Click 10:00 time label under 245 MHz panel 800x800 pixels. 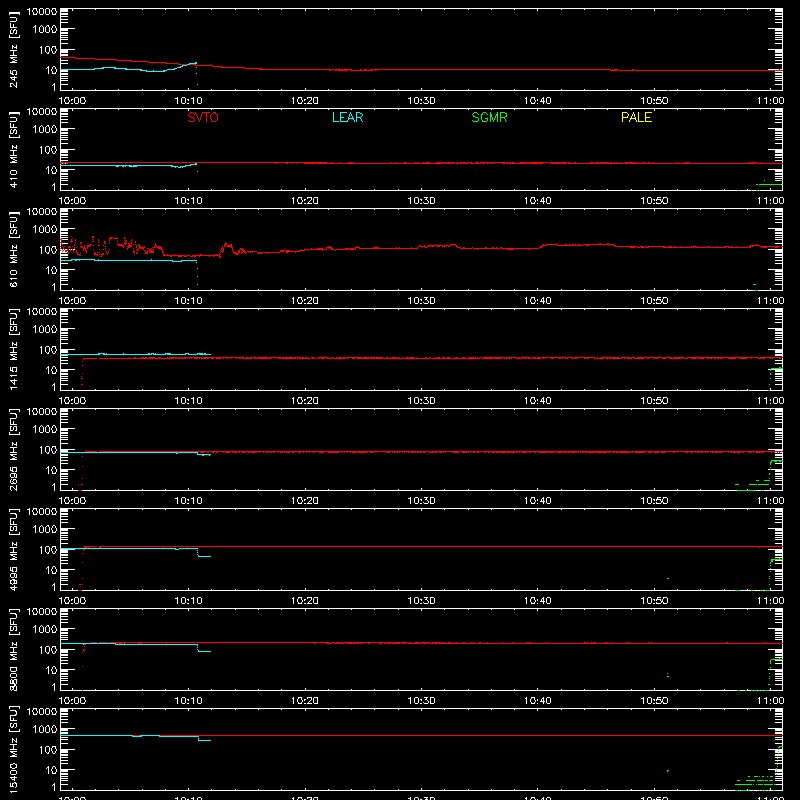pos(72,101)
